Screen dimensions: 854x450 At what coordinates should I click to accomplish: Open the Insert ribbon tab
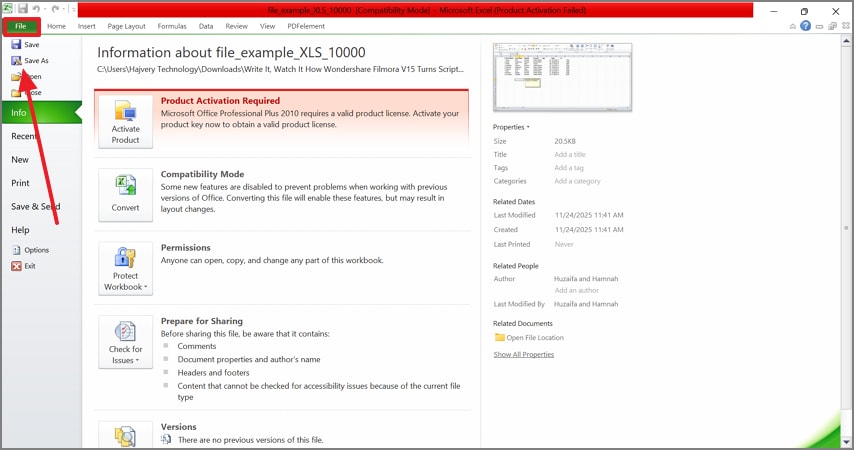(87, 26)
